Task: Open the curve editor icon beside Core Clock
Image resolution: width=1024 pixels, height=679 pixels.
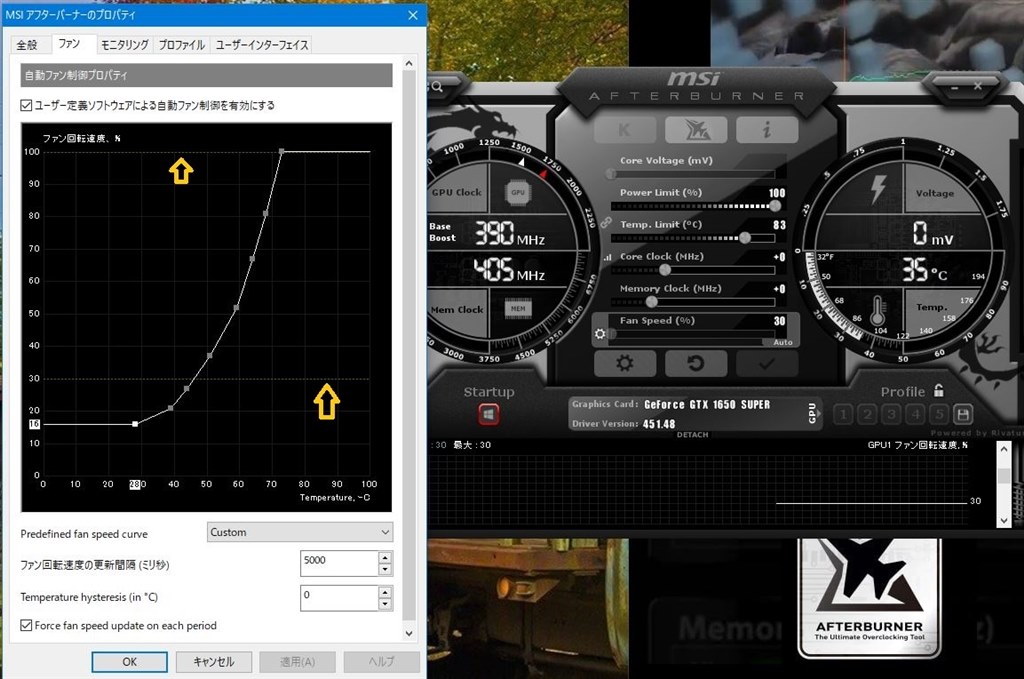Action: tap(607, 257)
